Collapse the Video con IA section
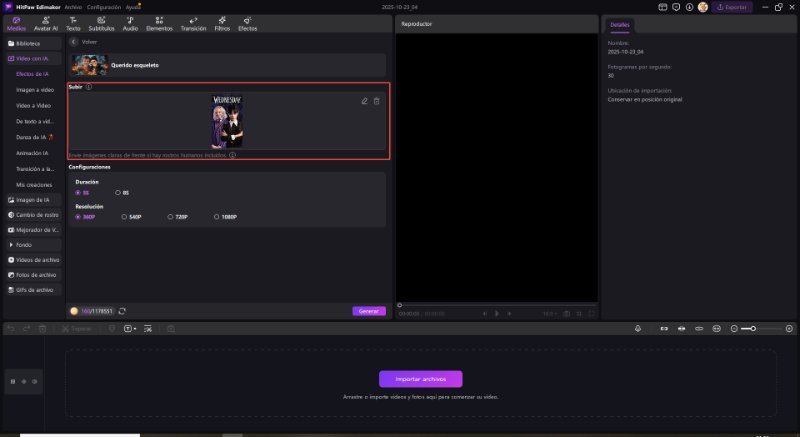Screen dimensions: 800x437 tap(34, 59)
